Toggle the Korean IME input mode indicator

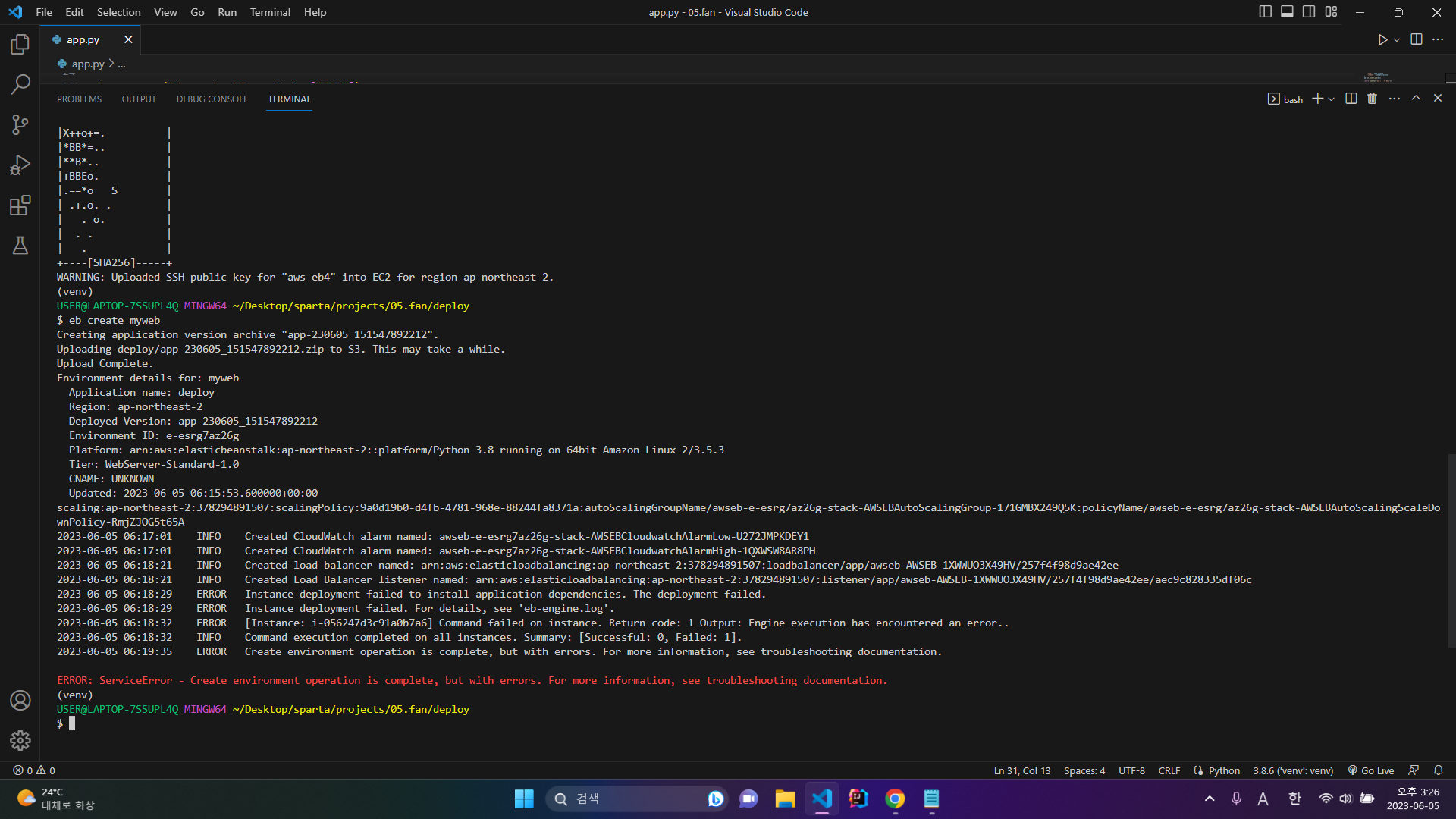[x=1294, y=799]
